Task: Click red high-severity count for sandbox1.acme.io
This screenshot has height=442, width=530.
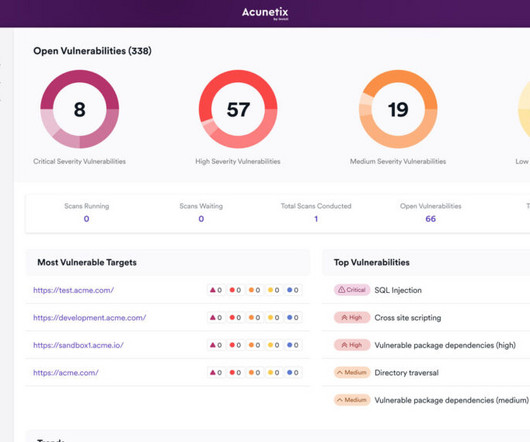Action: pos(235,345)
